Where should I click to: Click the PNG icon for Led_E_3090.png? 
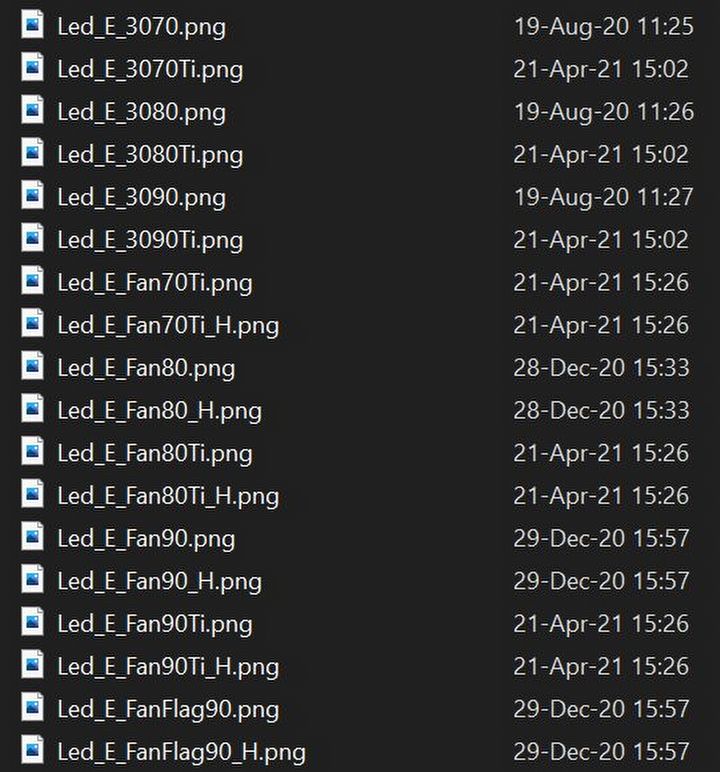pyautogui.click(x=33, y=195)
